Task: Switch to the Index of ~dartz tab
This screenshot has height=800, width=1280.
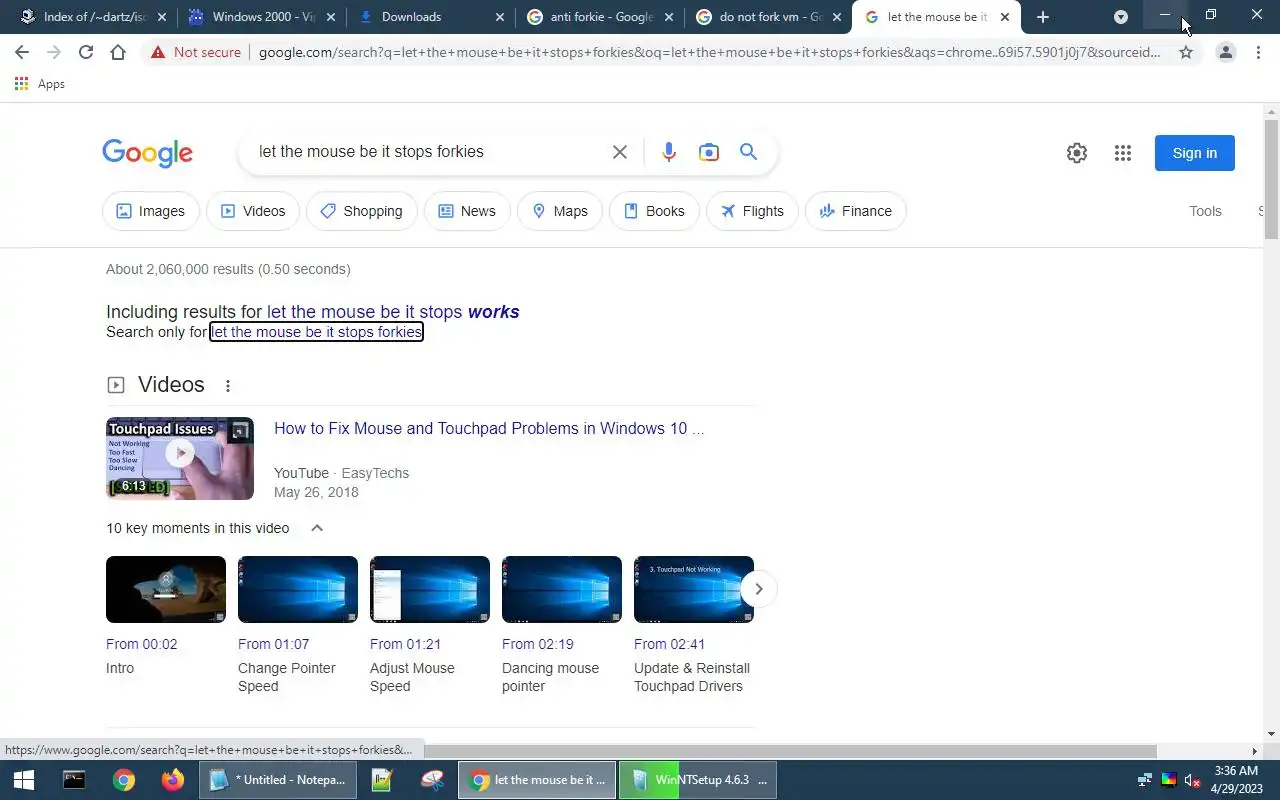Action: [x=92, y=17]
